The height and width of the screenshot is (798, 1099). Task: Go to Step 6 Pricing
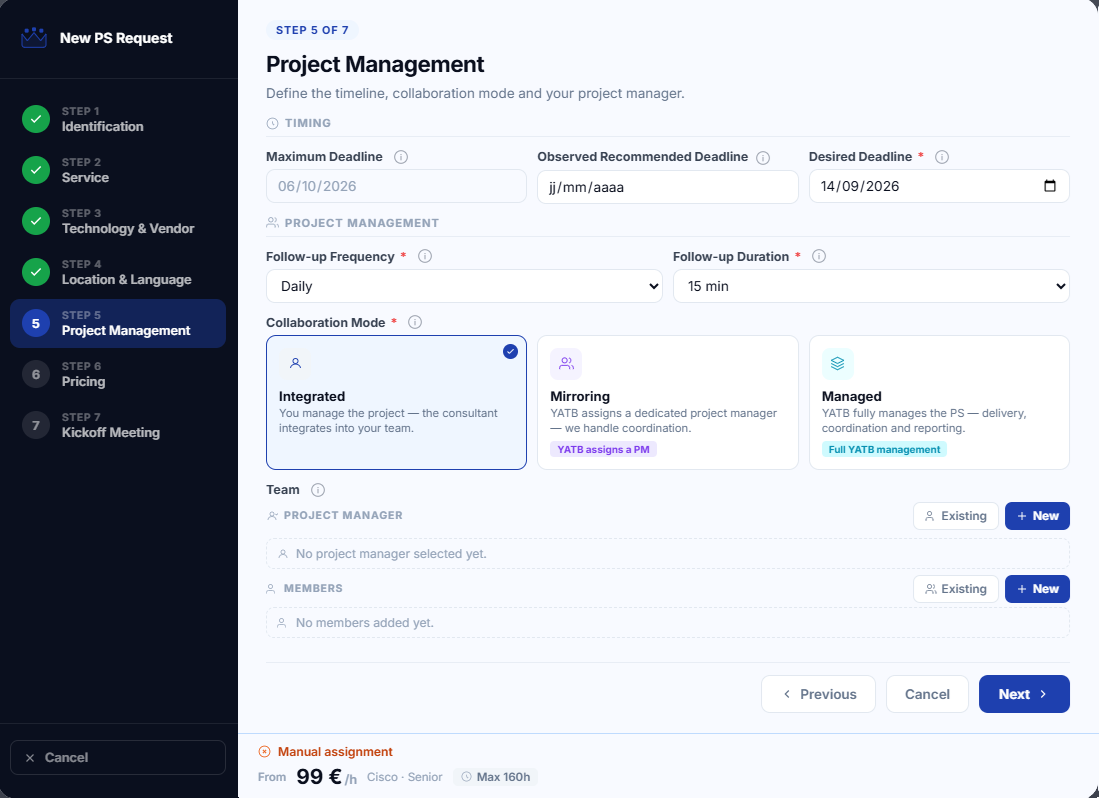point(118,374)
